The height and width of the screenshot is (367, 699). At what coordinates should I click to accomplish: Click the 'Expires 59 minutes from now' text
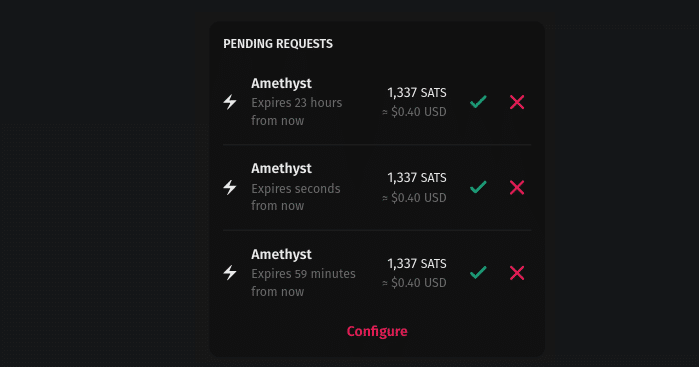303,282
